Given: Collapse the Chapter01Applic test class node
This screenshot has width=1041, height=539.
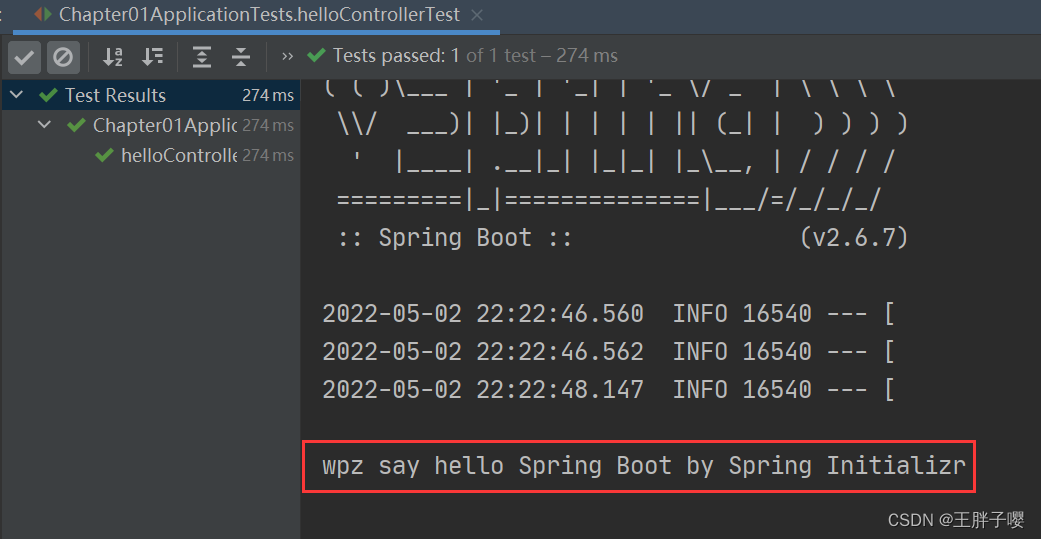Looking at the screenshot, I should click(44, 125).
